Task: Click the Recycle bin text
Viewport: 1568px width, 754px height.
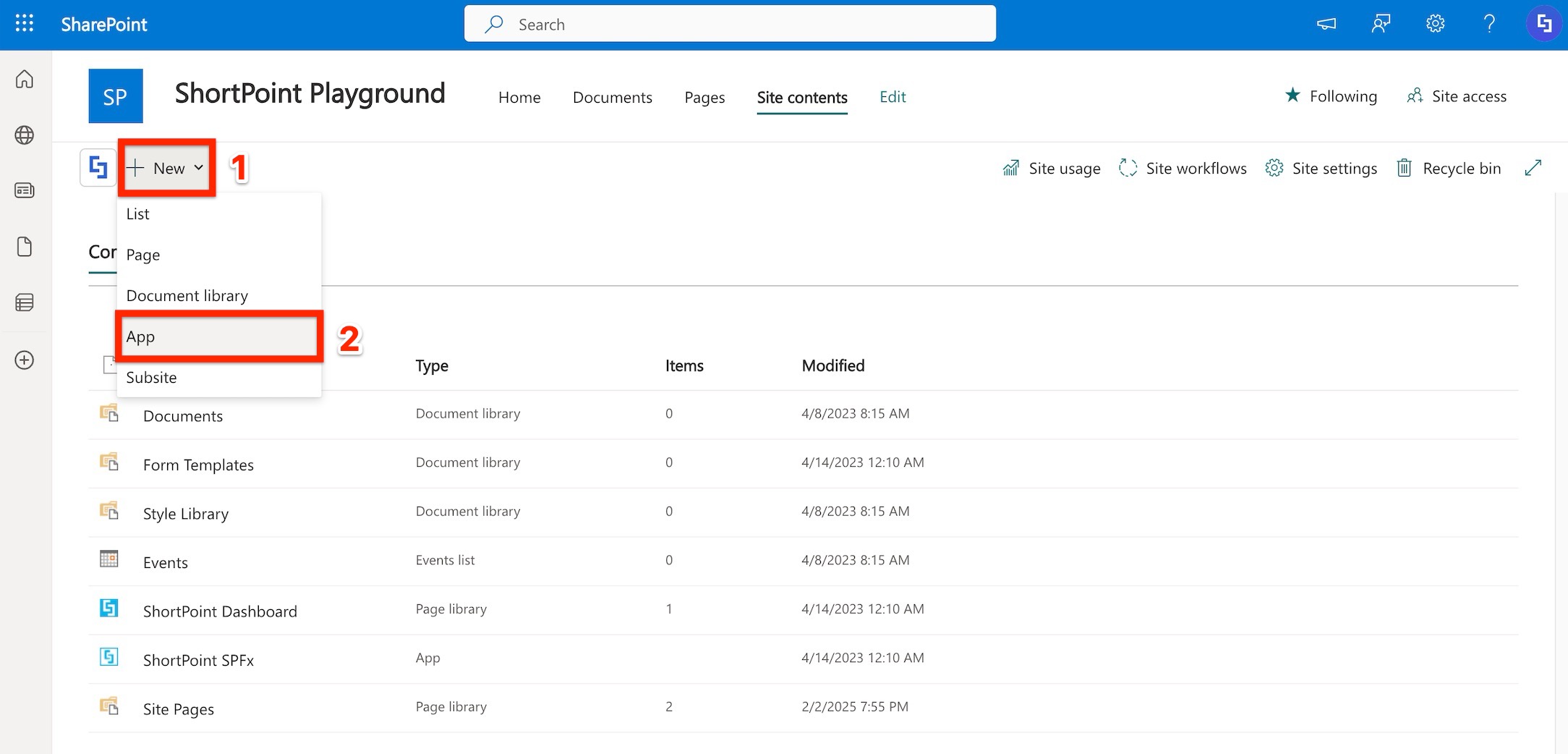Action: (1462, 169)
